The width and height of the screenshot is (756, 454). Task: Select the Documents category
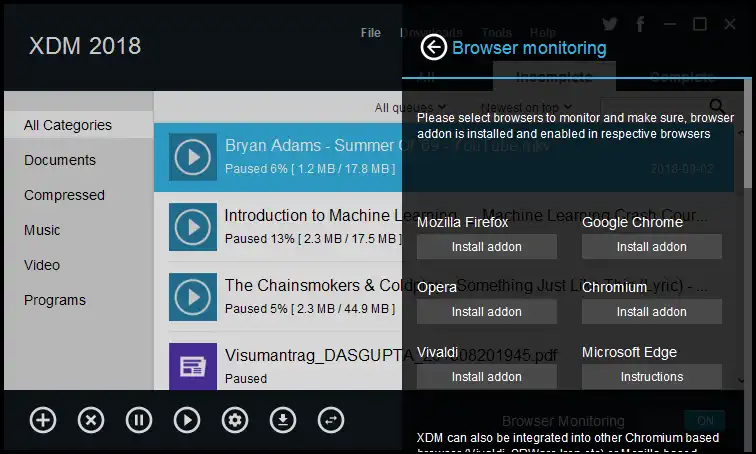(60, 160)
